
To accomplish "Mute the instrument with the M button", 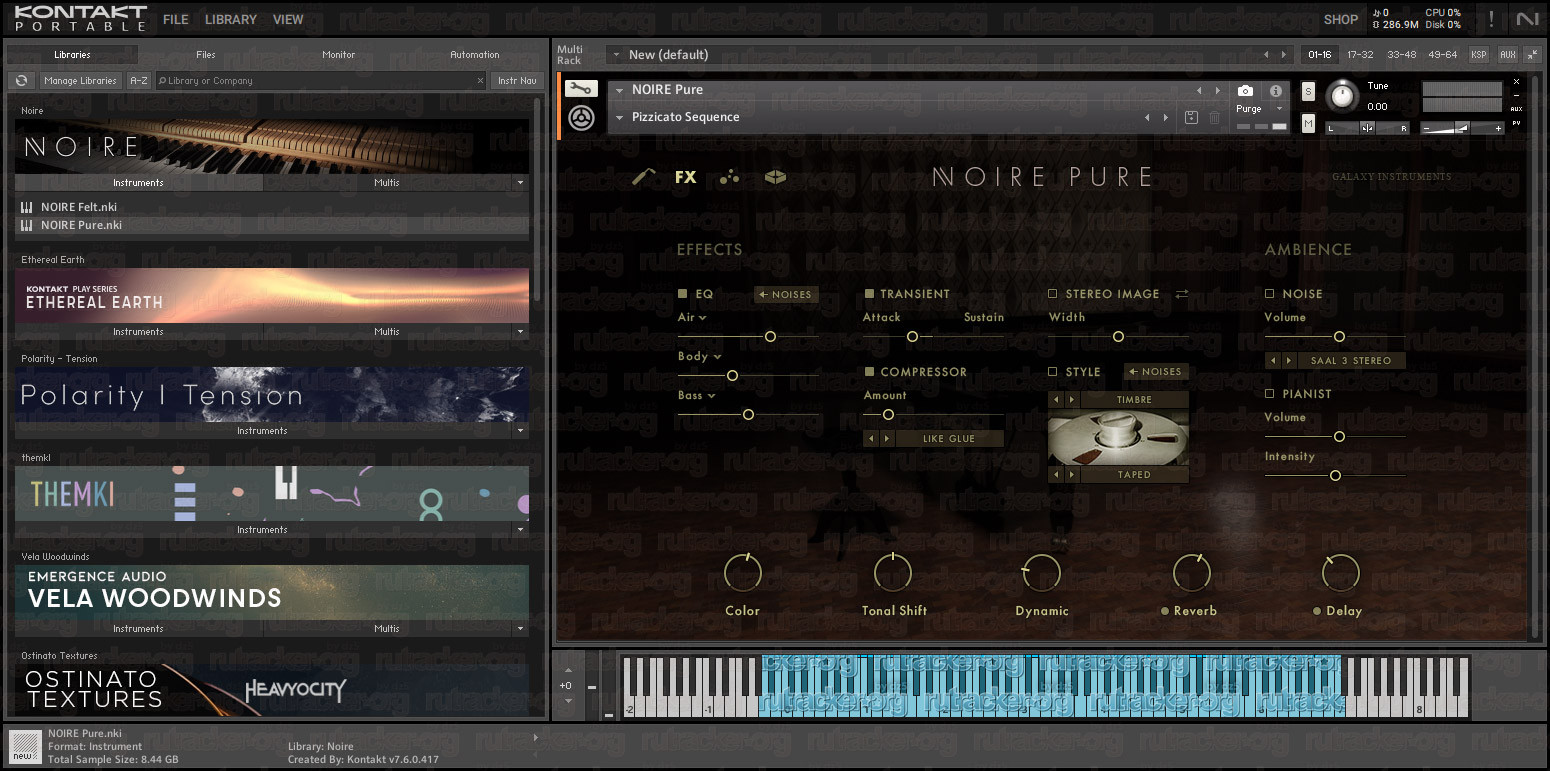I will 1309,123.
